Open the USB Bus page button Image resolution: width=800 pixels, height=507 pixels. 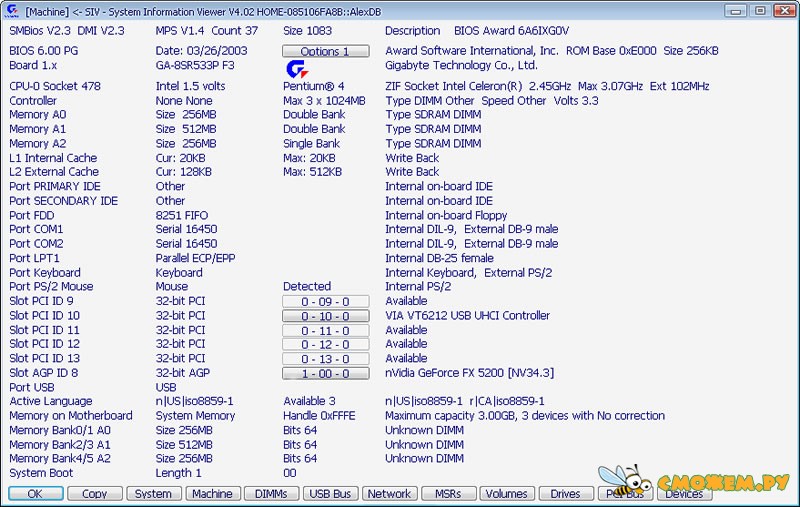(x=330, y=494)
